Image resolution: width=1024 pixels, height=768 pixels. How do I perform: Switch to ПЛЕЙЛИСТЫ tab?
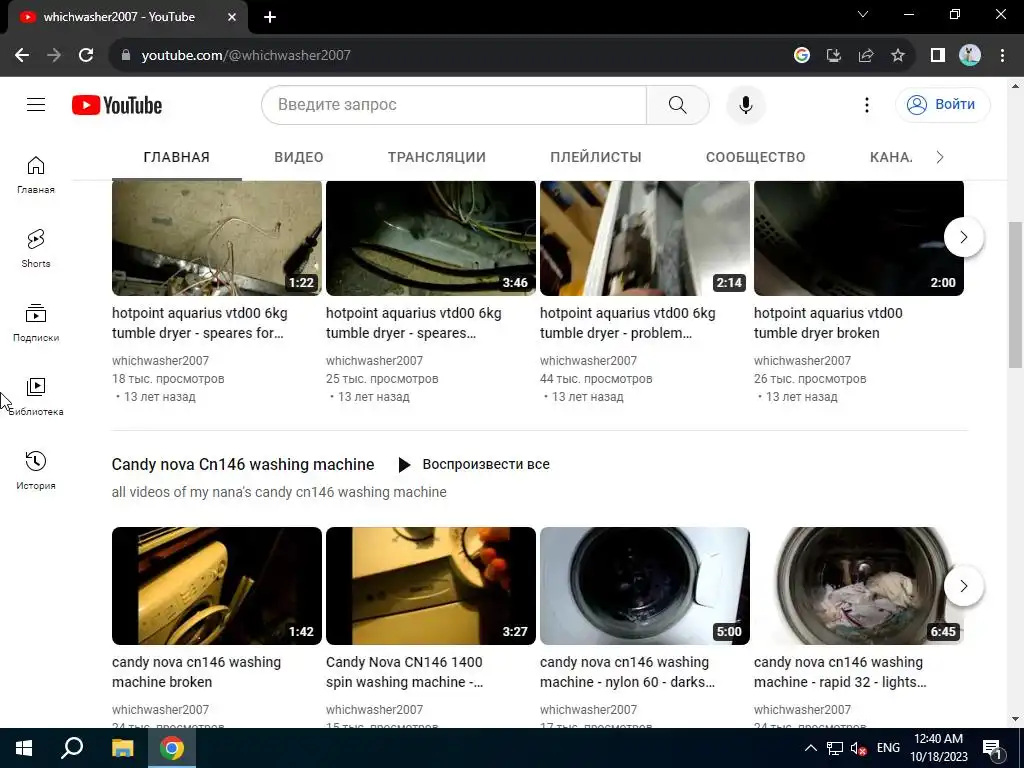tap(596, 157)
